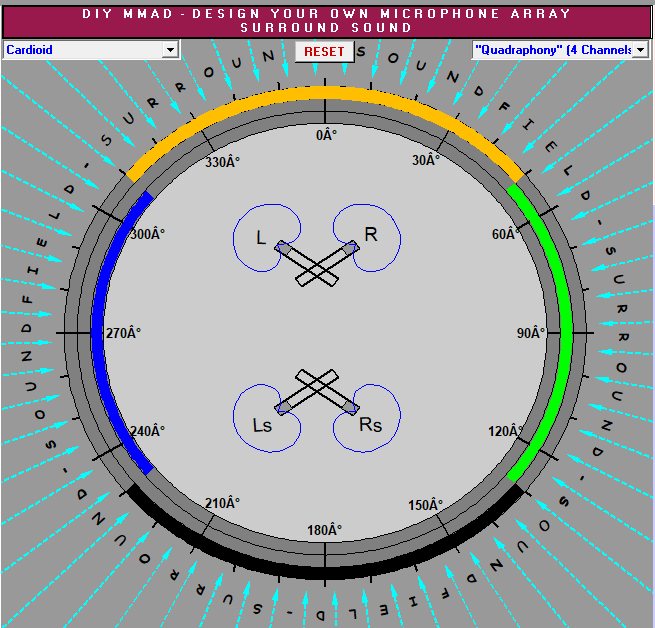Viewport: 655px width, 628px height.
Task: Select the Rs right-surround microphone
Action: click(352, 406)
